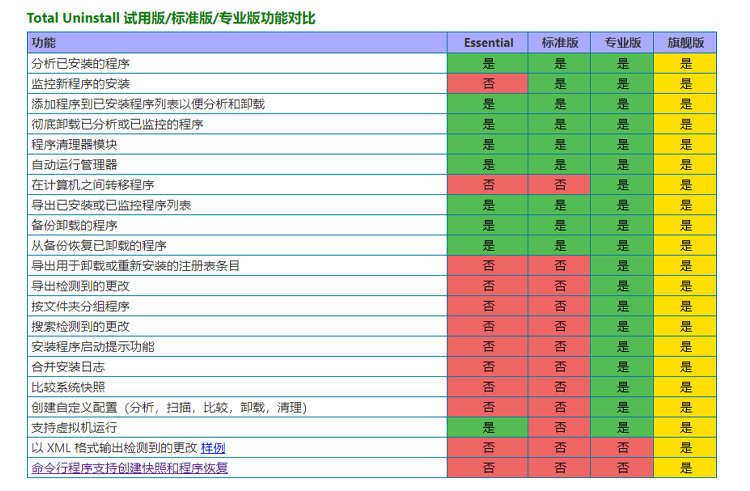Select row label 导出用于卸载或重新安装的注册表条目
This screenshot has height=491, width=750.
135,265
